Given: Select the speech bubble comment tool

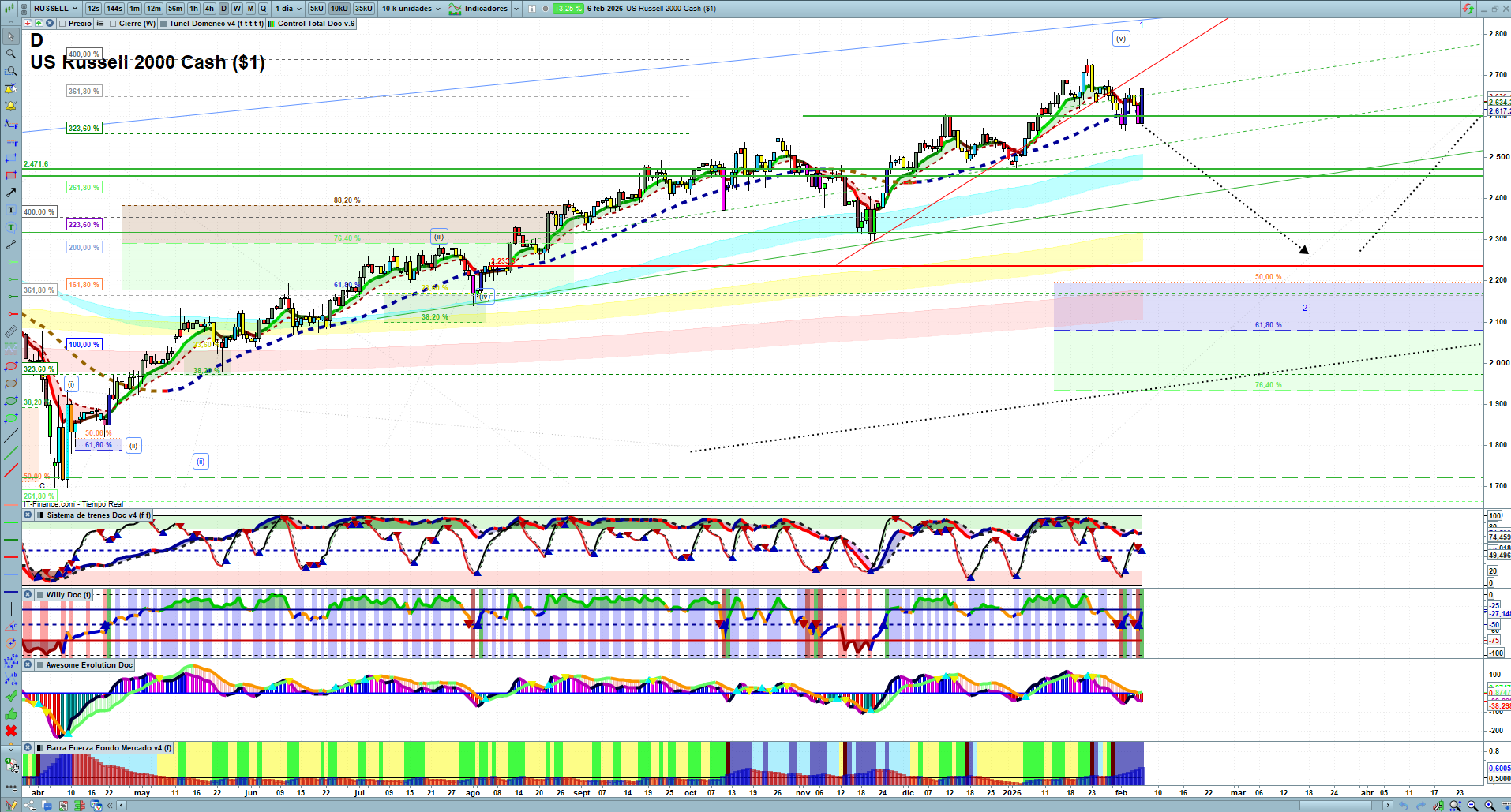Looking at the screenshot, I should (11, 227).
